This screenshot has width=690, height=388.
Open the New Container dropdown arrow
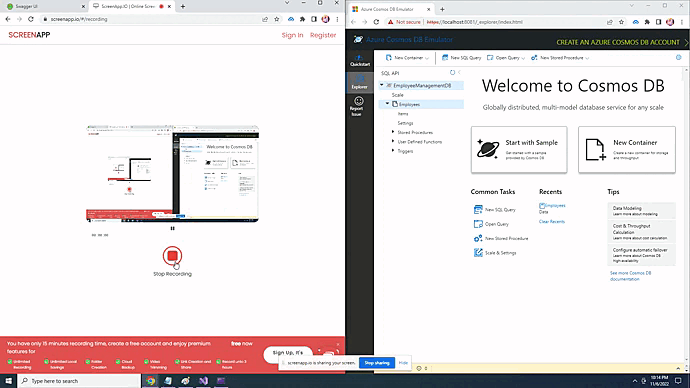[x=427, y=58]
